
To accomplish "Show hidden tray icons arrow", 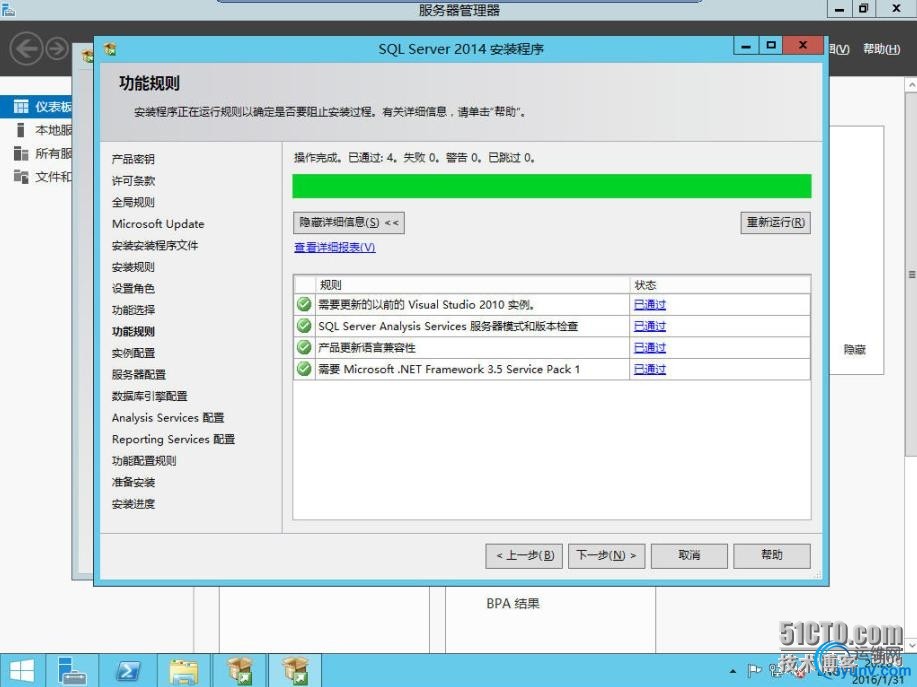I will click(x=733, y=671).
